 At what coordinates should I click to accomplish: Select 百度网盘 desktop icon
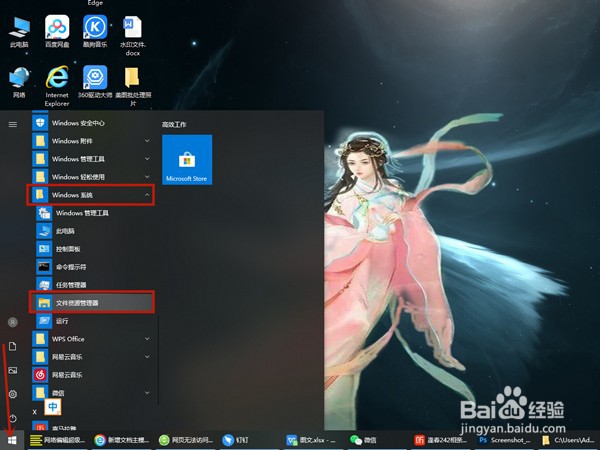[57, 31]
